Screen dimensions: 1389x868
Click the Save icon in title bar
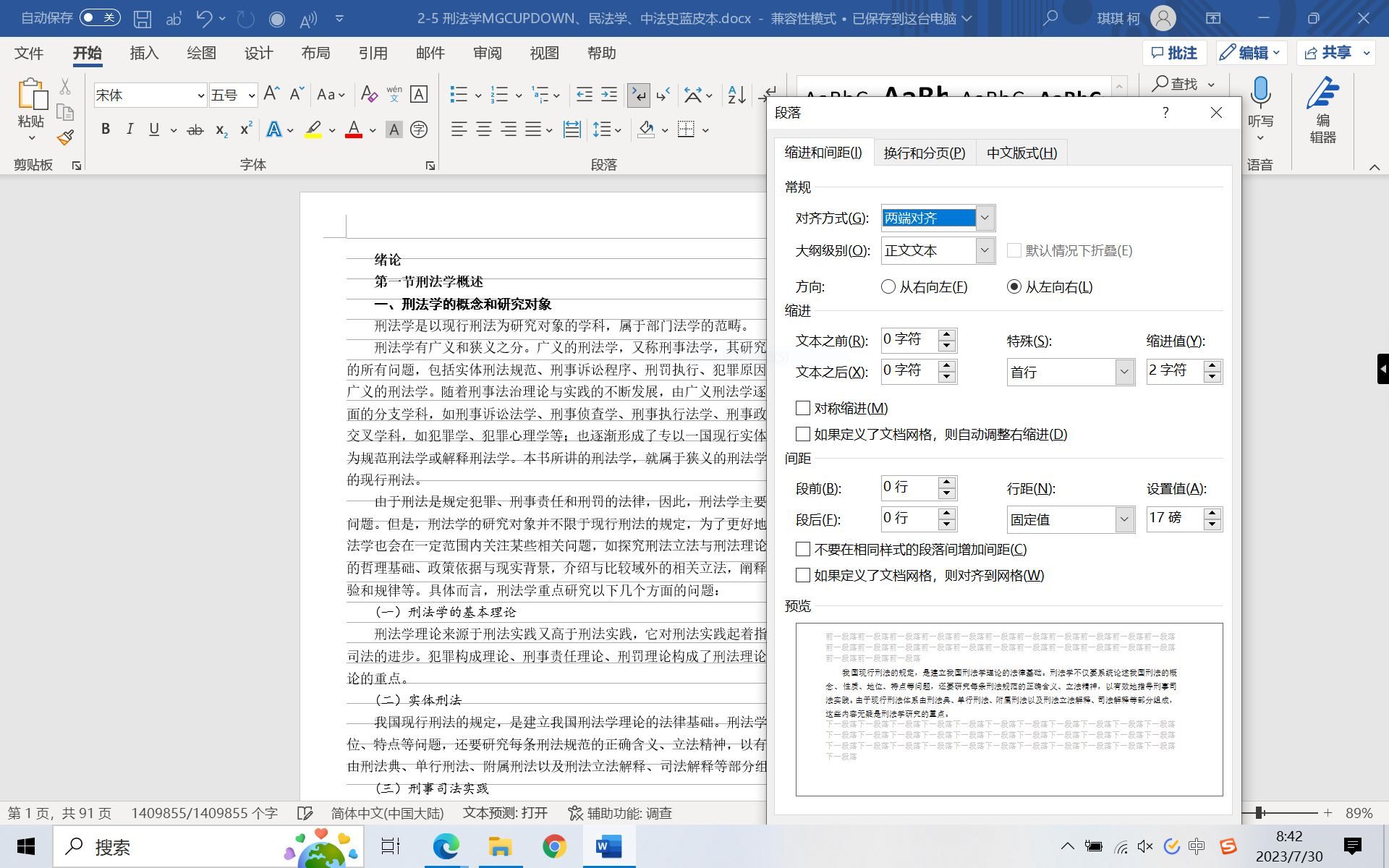(x=143, y=19)
